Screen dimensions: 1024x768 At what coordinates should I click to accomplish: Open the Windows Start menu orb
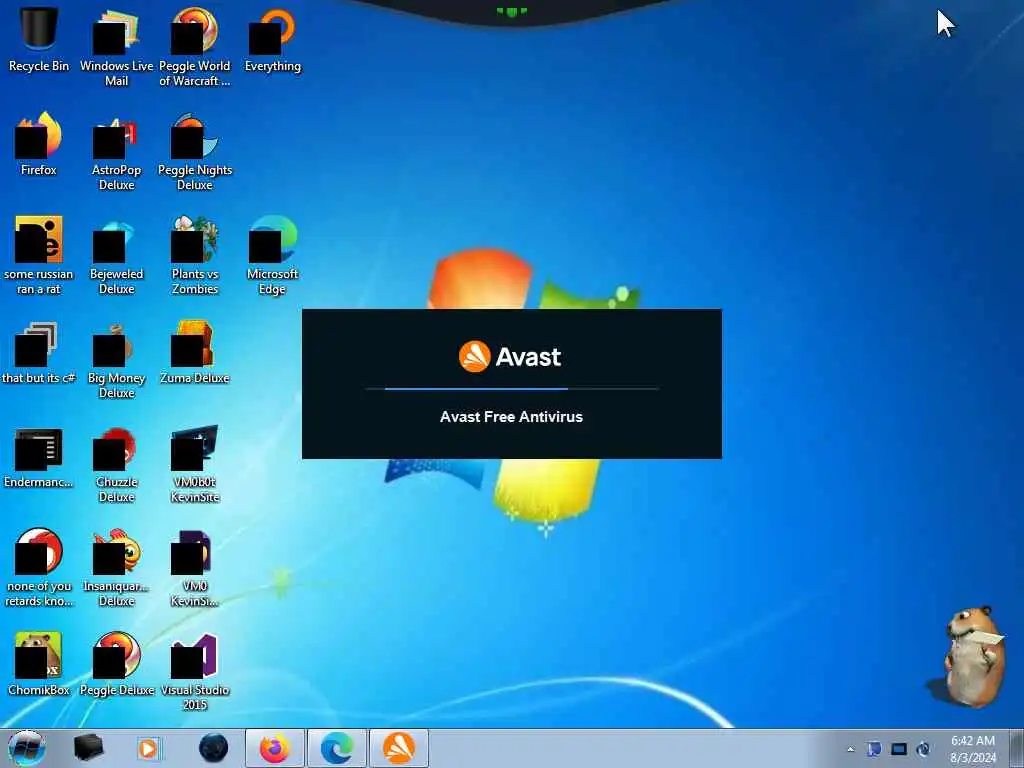click(x=27, y=748)
